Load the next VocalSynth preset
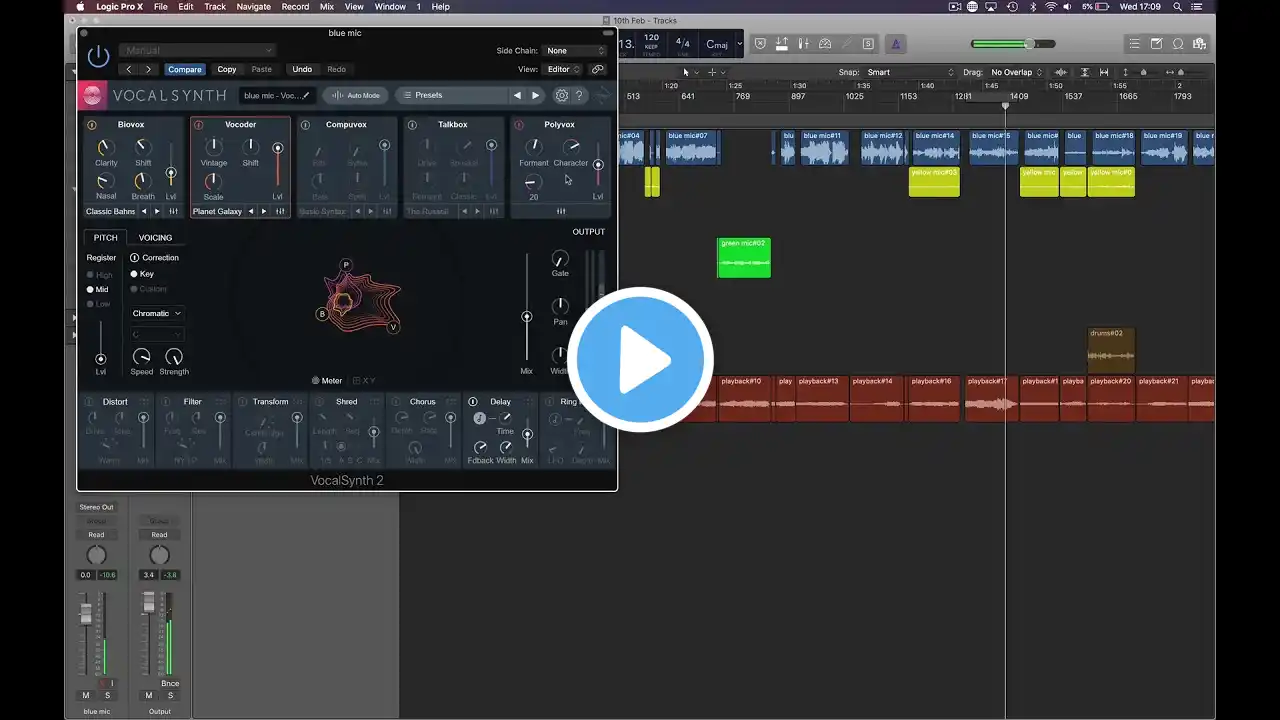The width and height of the screenshot is (1280, 720). [535, 95]
